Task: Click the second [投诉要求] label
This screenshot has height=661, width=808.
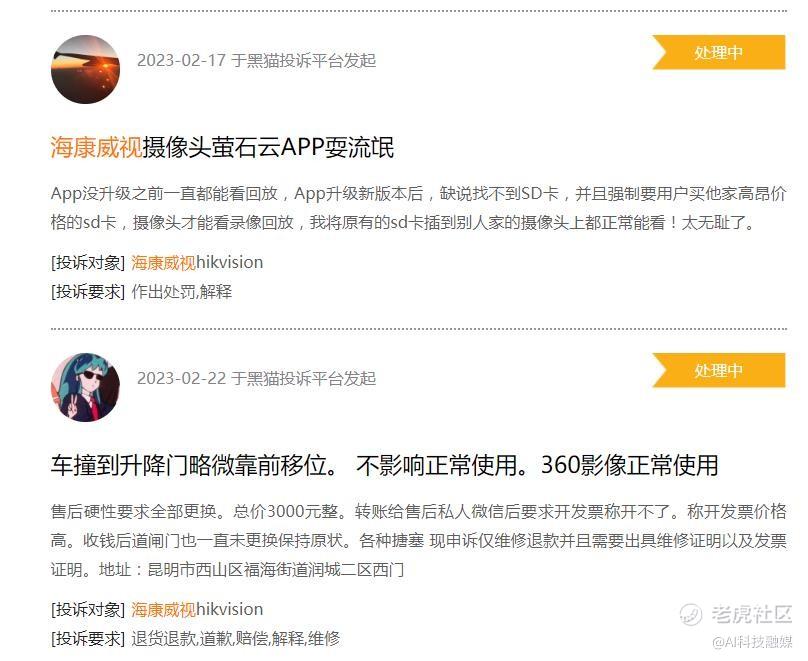Action: pos(88,639)
